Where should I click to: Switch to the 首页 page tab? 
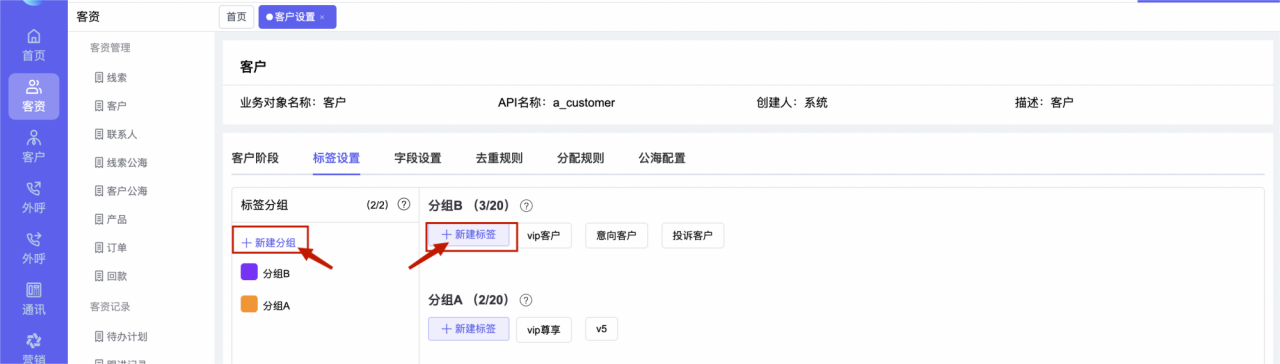click(x=236, y=17)
